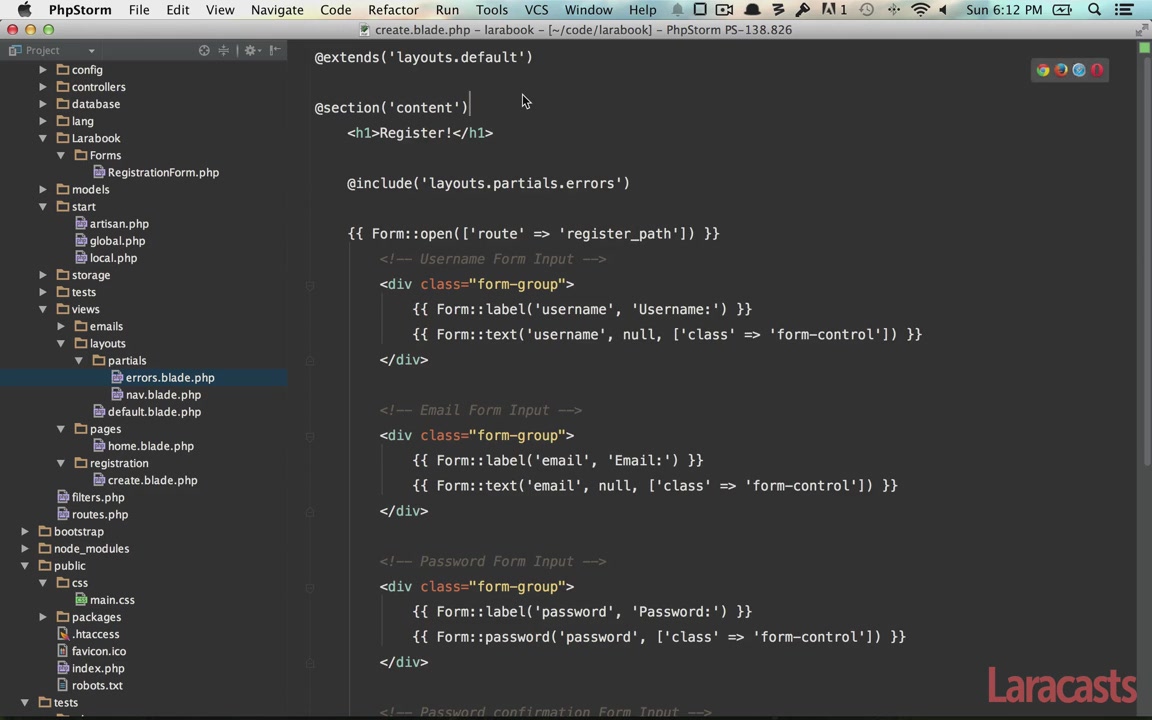Image resolution: width=1152 pixels, height=720 pixels.
Task: Click Collapse All icon in Project panel
Action: (x=223, y=51)
